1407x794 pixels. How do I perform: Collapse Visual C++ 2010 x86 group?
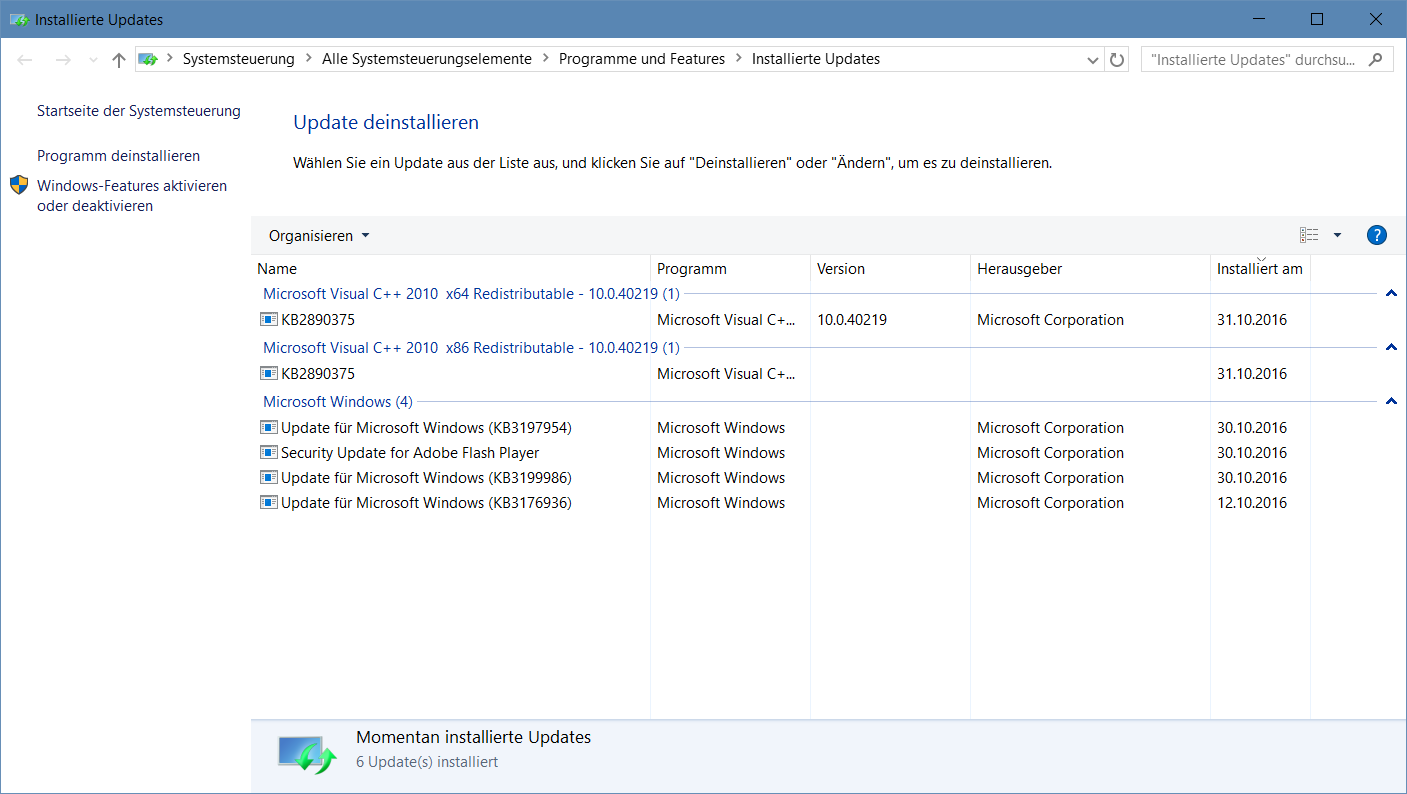coord(1390,348)
